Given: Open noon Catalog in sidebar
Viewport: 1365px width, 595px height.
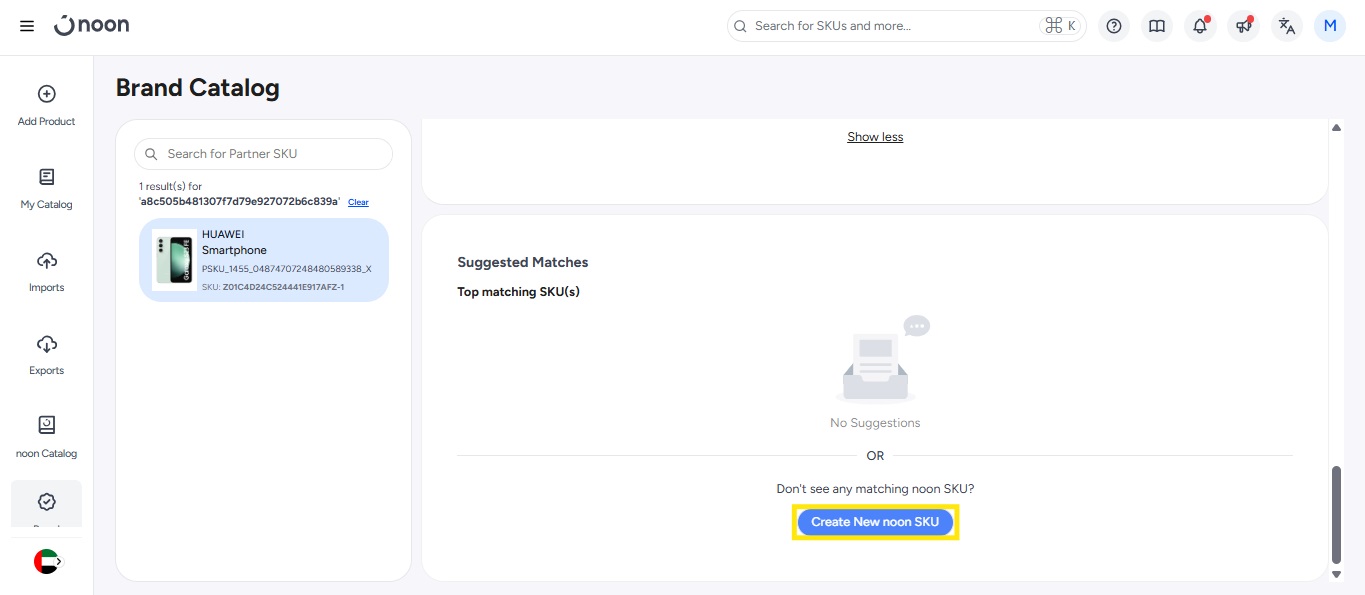Looking at the screenshot, I should (x=46, y=437).
